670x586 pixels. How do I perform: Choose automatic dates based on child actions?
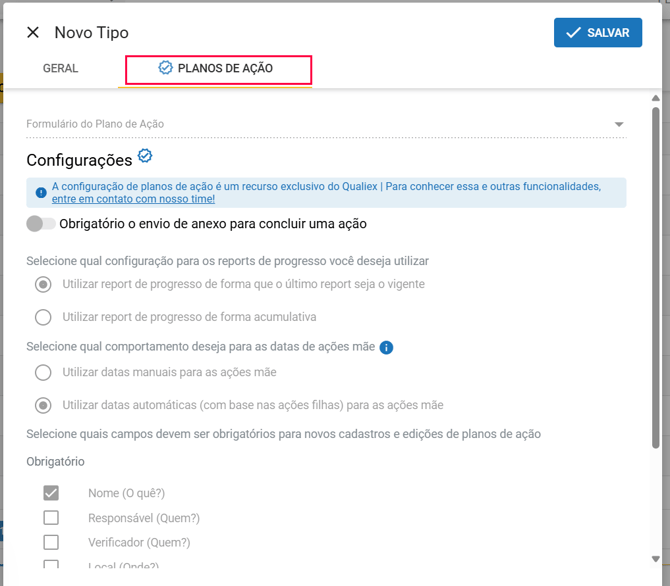(43, 405)
